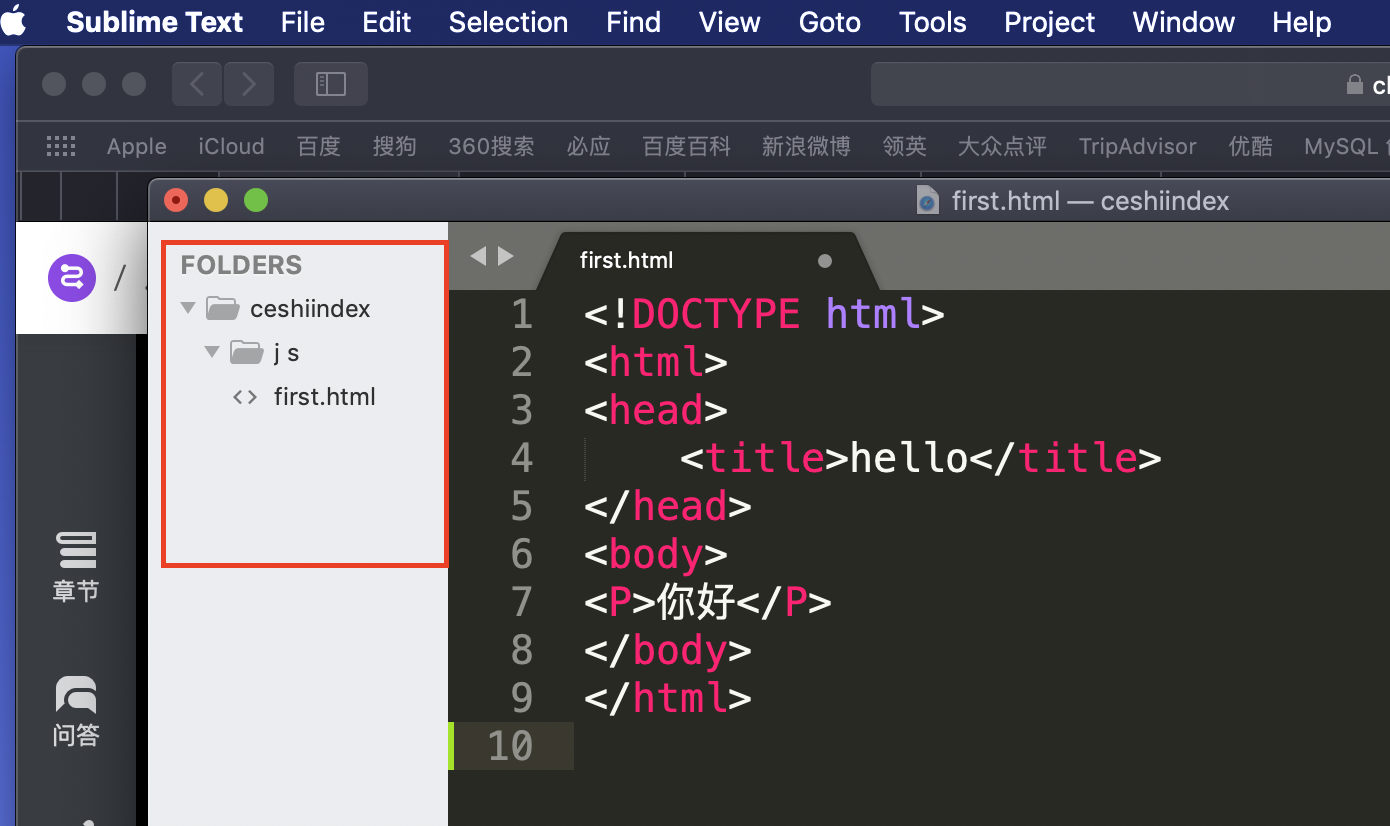Select the first.html editor tab
Viewport: 1390px width, 826px height.
(706, 261)
